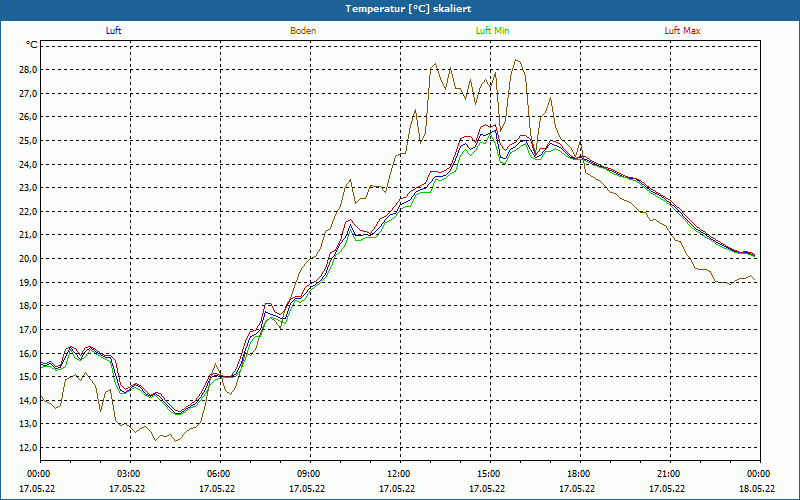Click the 21:00 time axis label

click(x=668, y=474)
